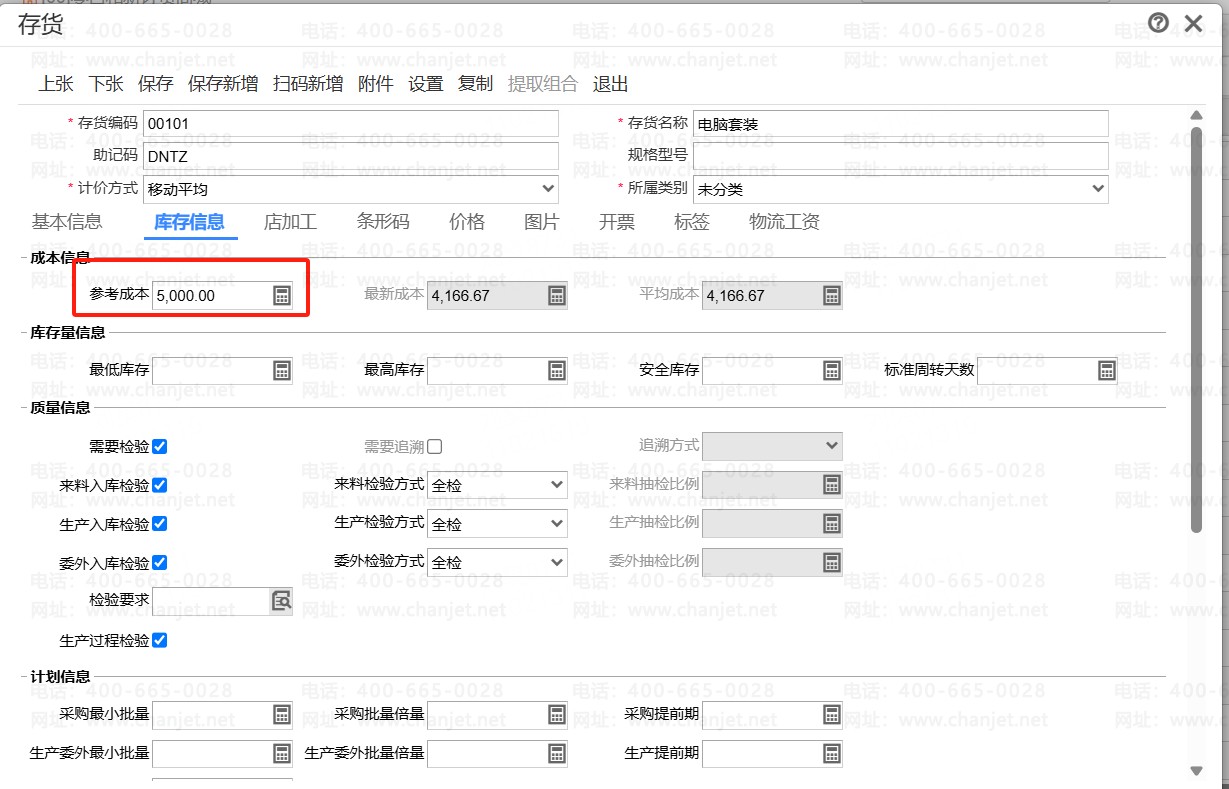This screenshot has height=789, width=1229.
Task: Open calculator for 生产委外最小批量
Action: pos(282,753)
